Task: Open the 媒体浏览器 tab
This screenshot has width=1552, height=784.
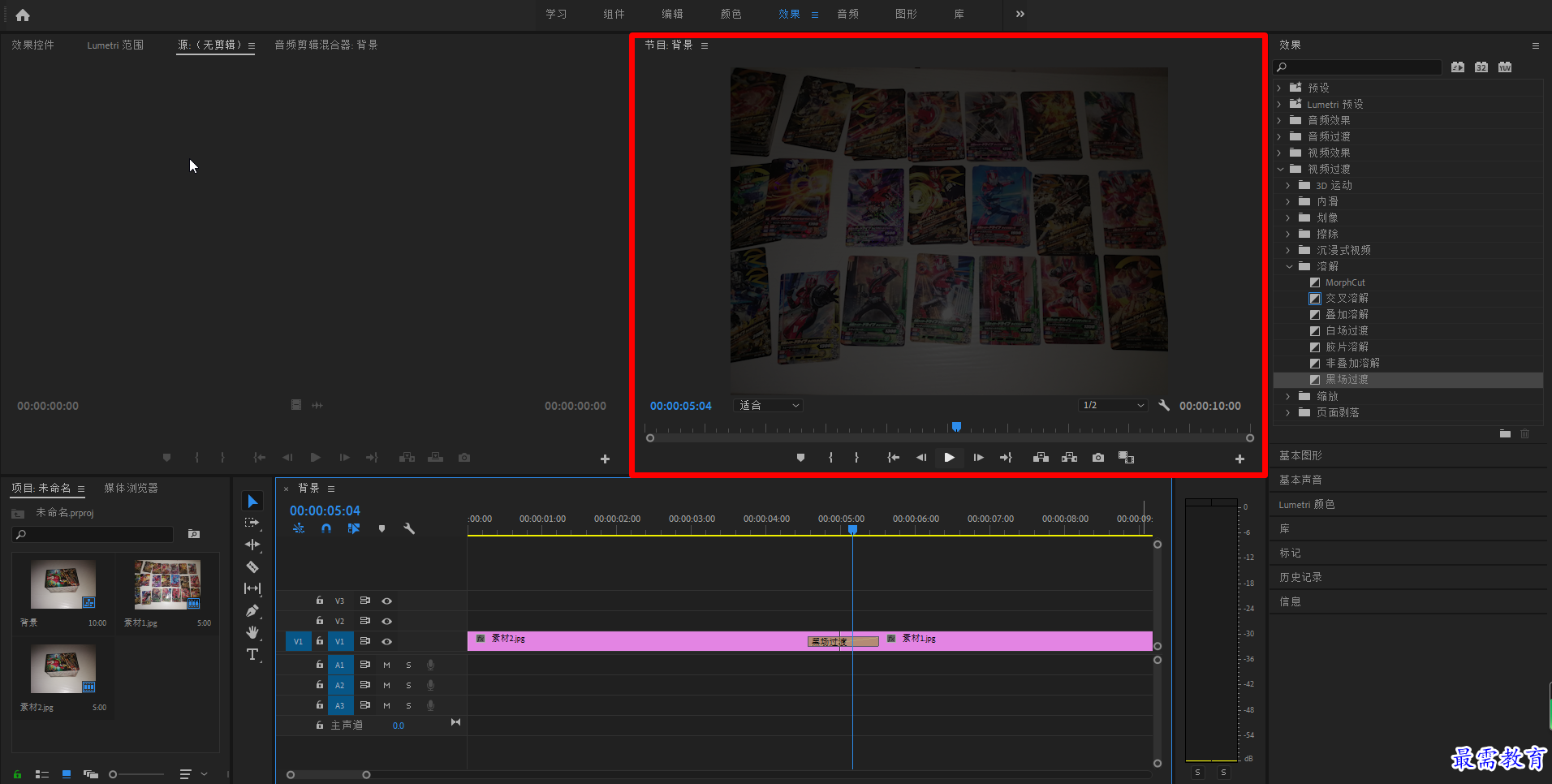Action: pos(131,488)
